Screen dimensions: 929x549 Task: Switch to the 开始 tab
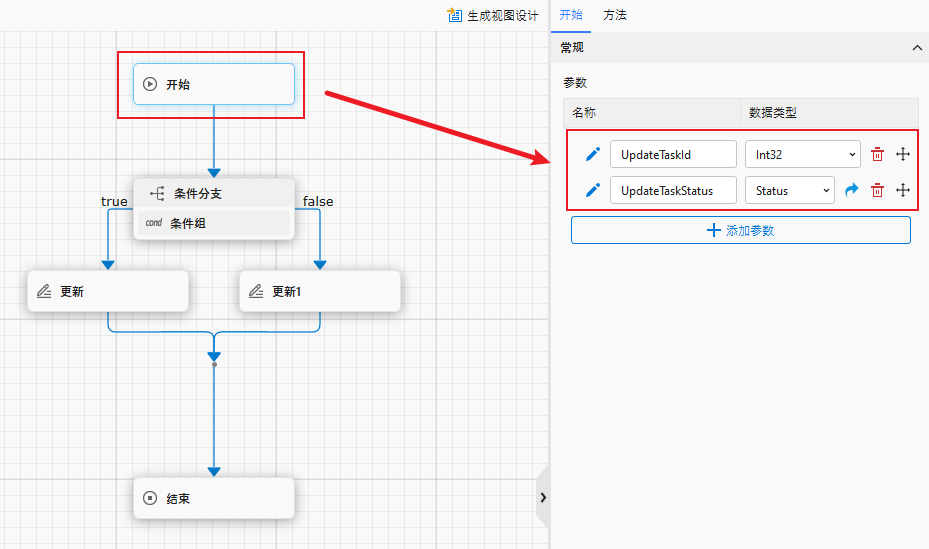571,15
